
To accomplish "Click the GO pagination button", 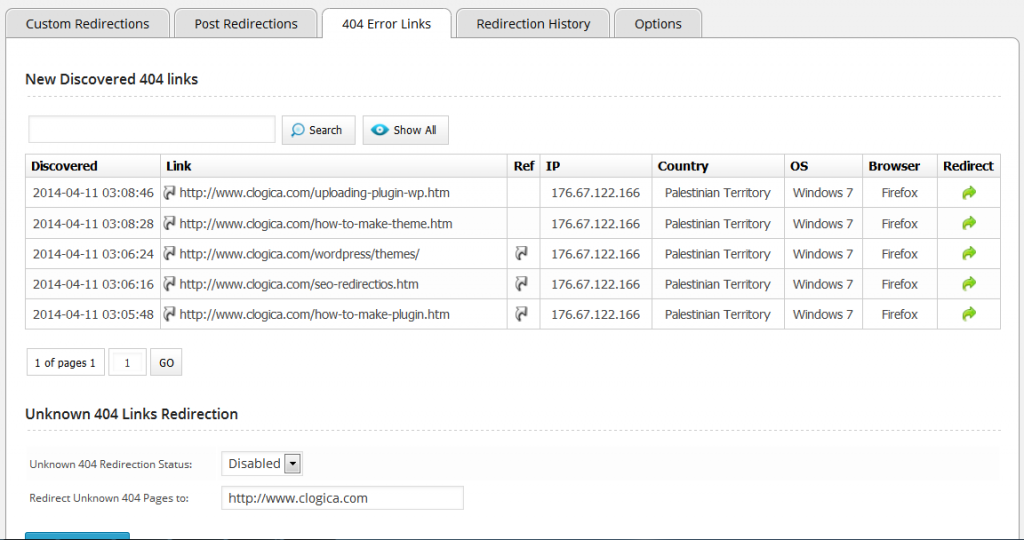I will (166, 363).
